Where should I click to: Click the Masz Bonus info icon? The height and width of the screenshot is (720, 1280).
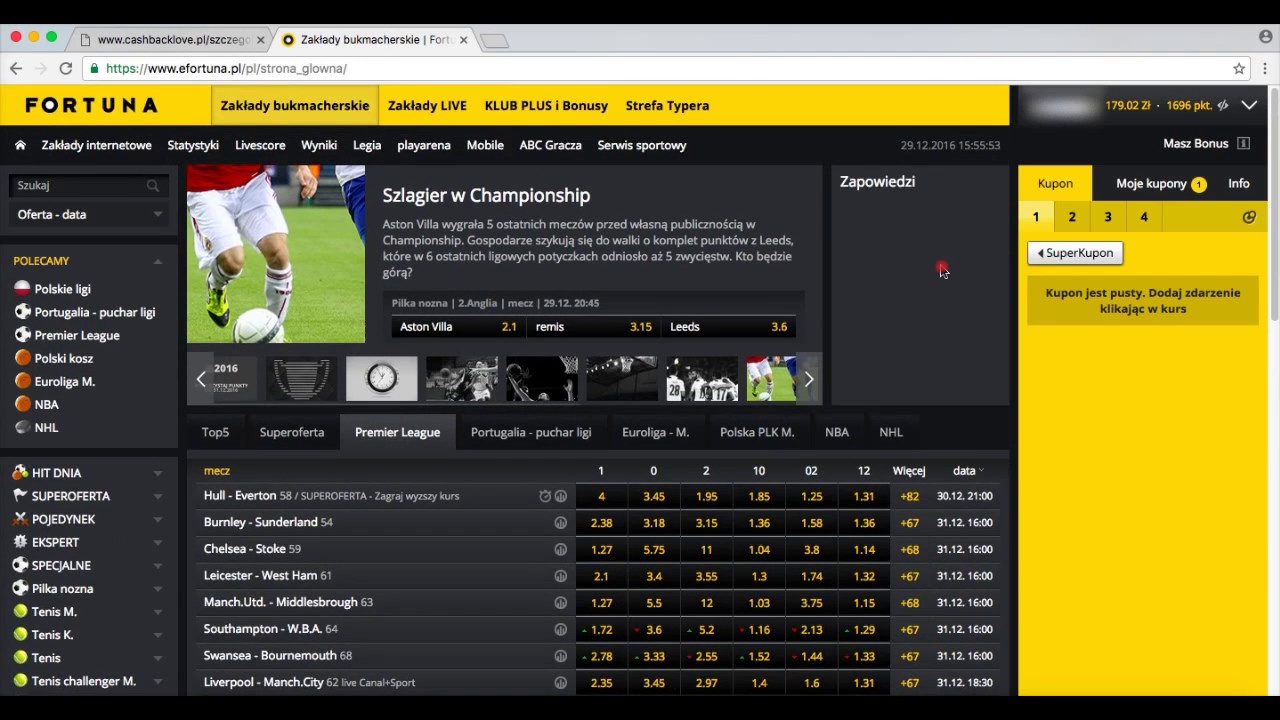[x=1243, y=144]
